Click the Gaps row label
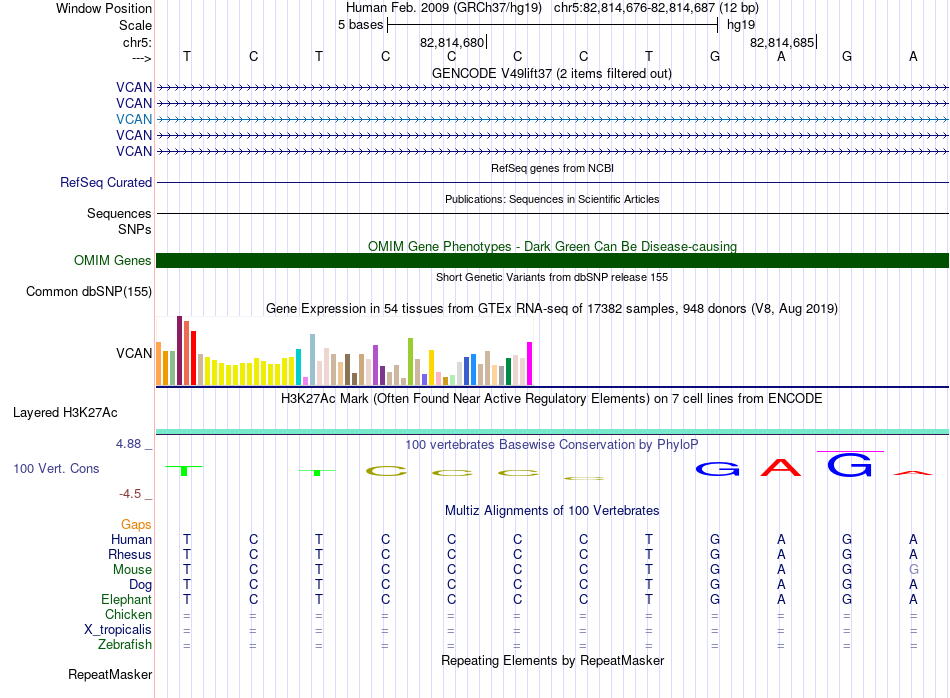This screenshot has width=950, height=698. coord(136,524)
